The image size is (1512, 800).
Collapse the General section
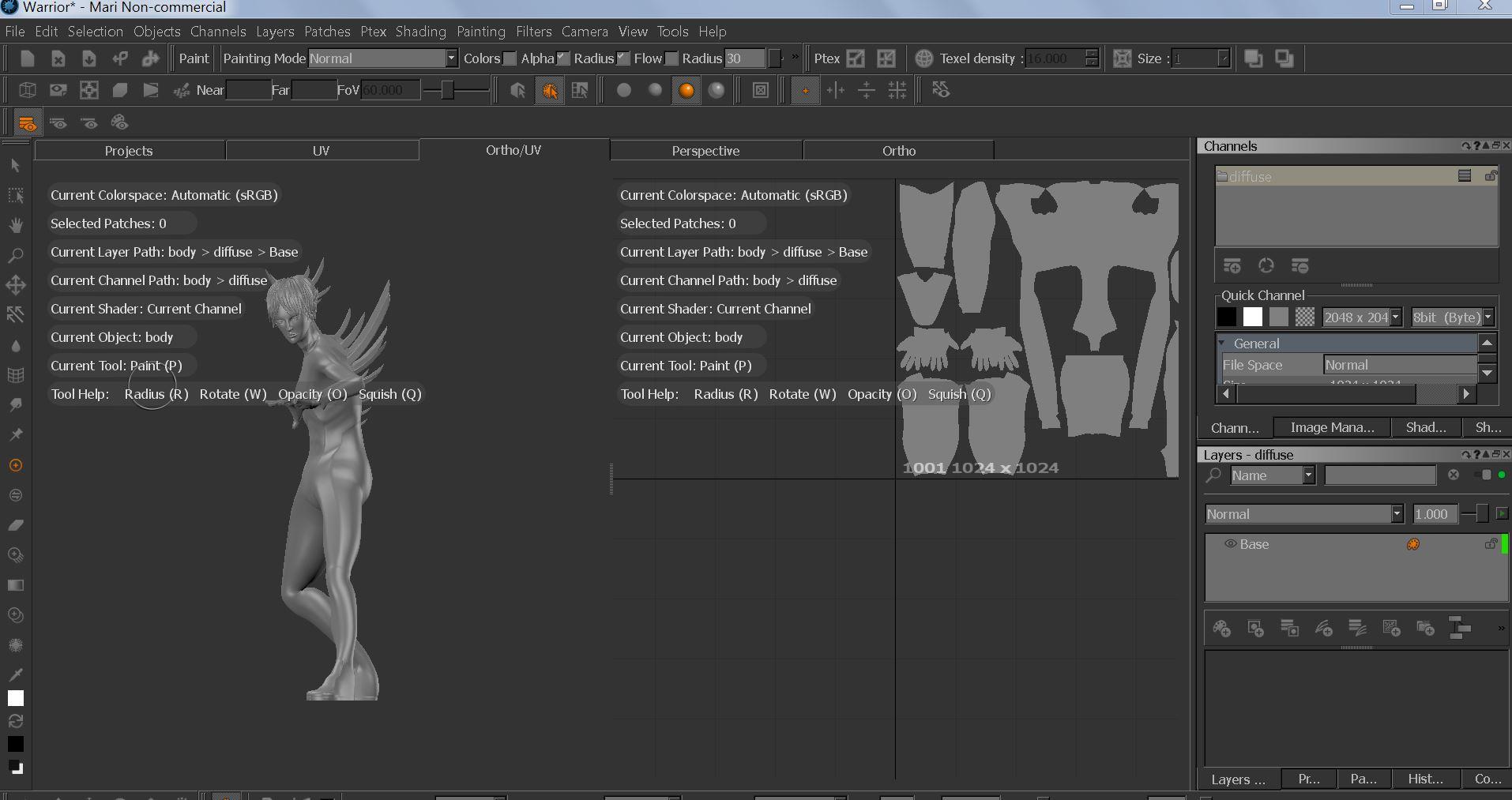coord(1222,344)
